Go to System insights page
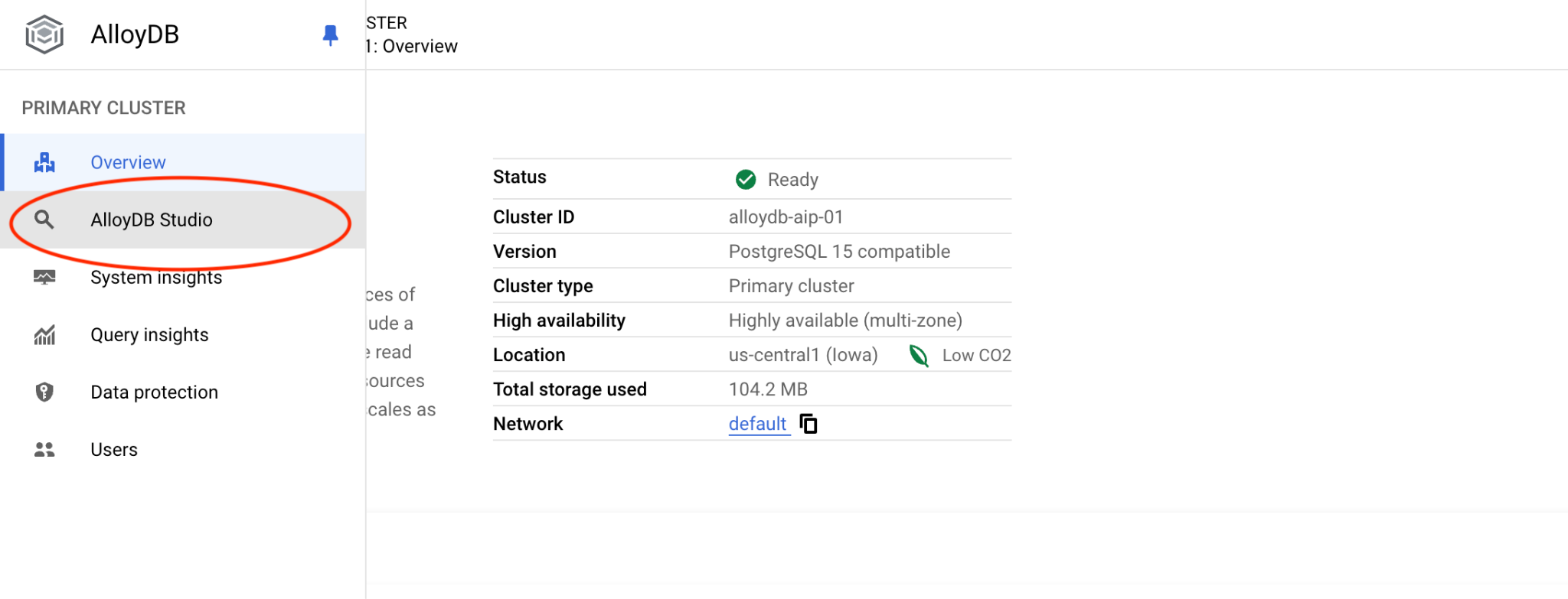 (x=156, y=277)
